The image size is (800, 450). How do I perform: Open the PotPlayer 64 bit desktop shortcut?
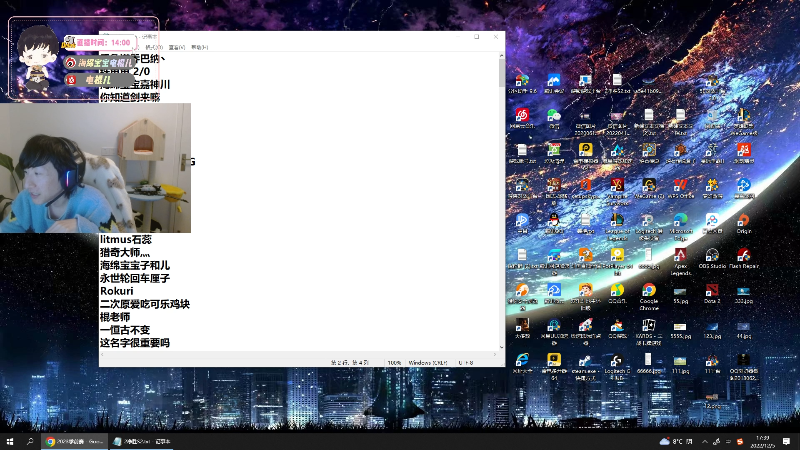(617, 261)
